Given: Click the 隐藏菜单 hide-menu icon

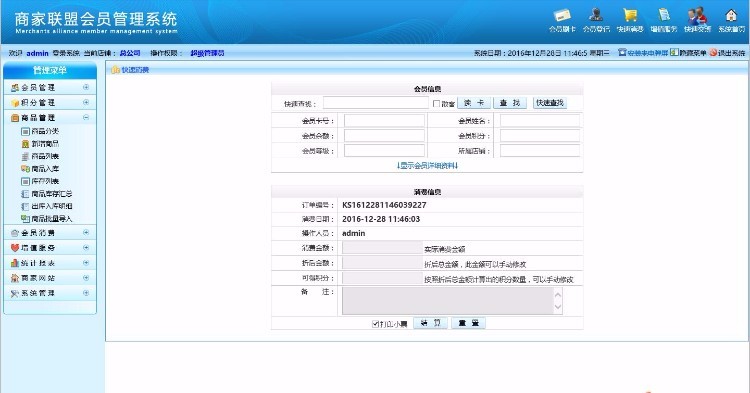Looking at the screenshot, I should 674,53.
